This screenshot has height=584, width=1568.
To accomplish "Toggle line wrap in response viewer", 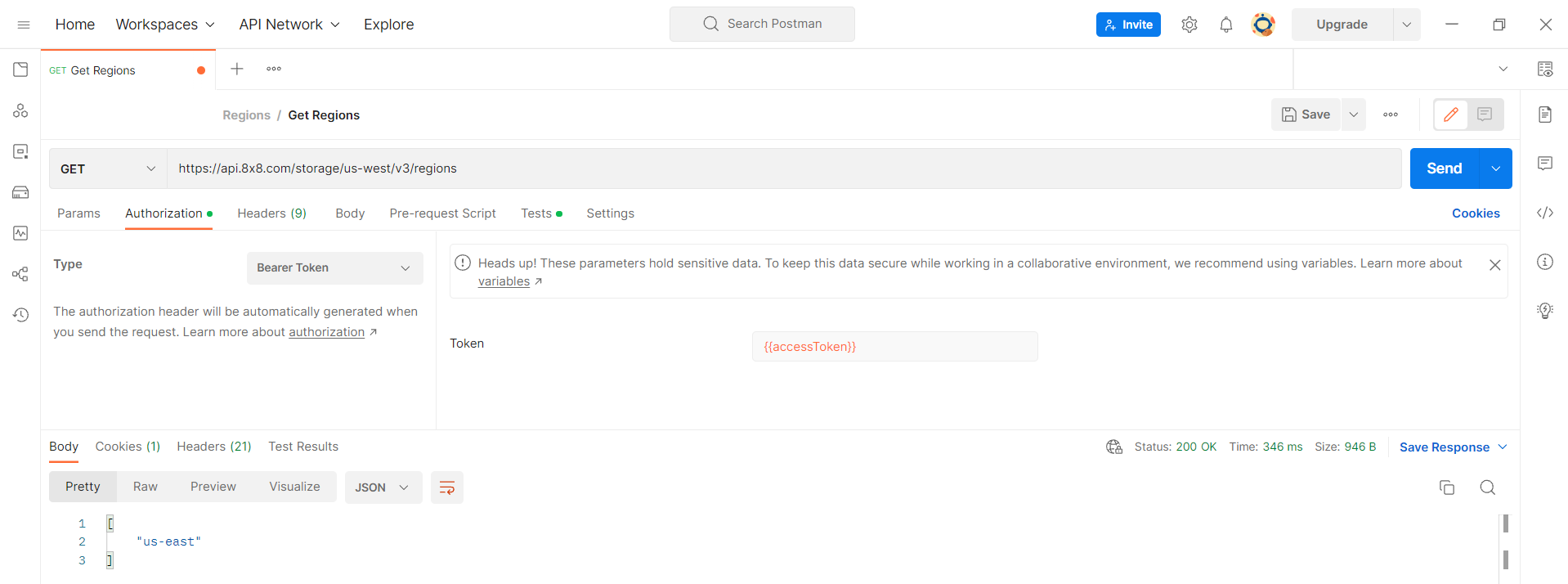I will tap(447, 487).
